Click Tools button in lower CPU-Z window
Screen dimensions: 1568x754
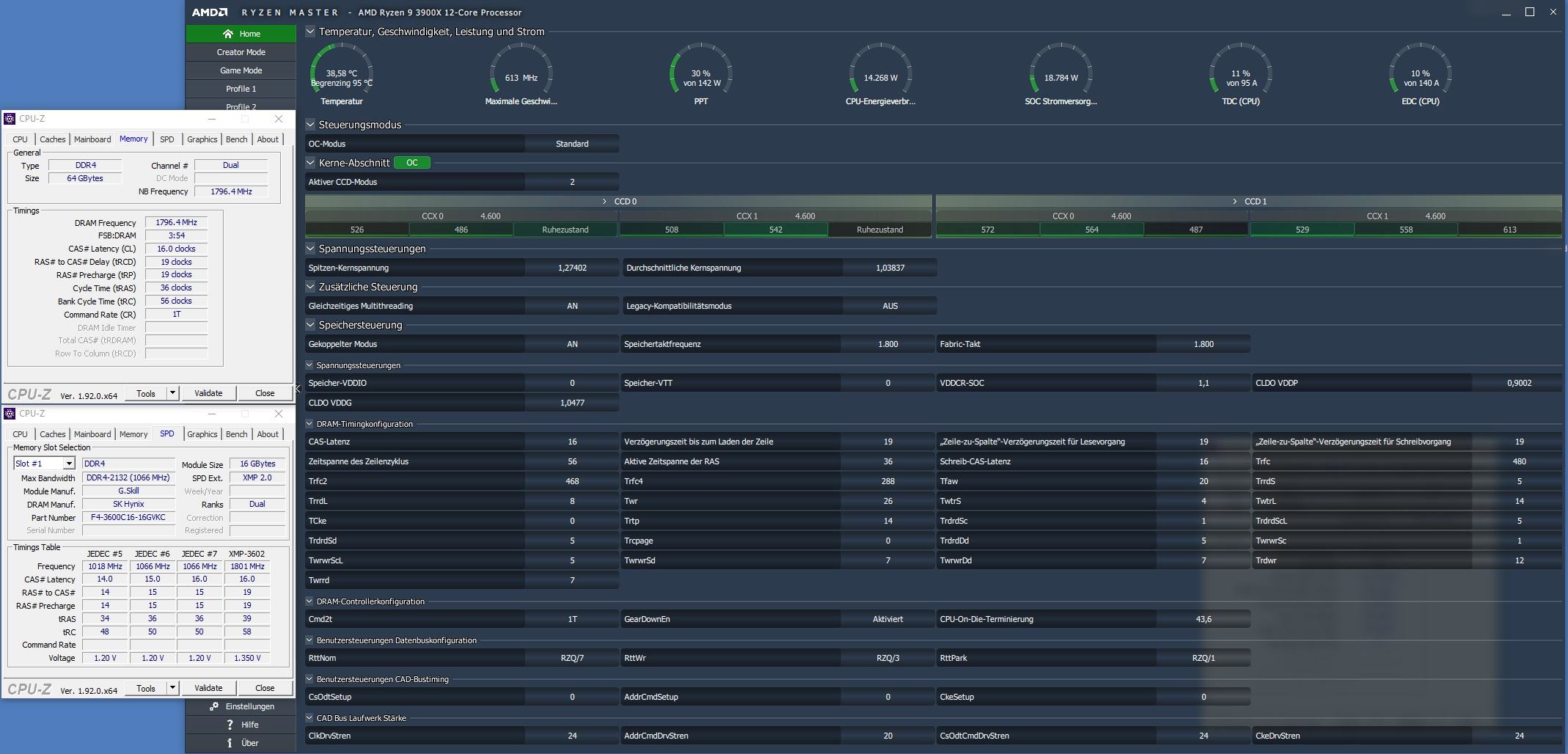tap(146, 688)
